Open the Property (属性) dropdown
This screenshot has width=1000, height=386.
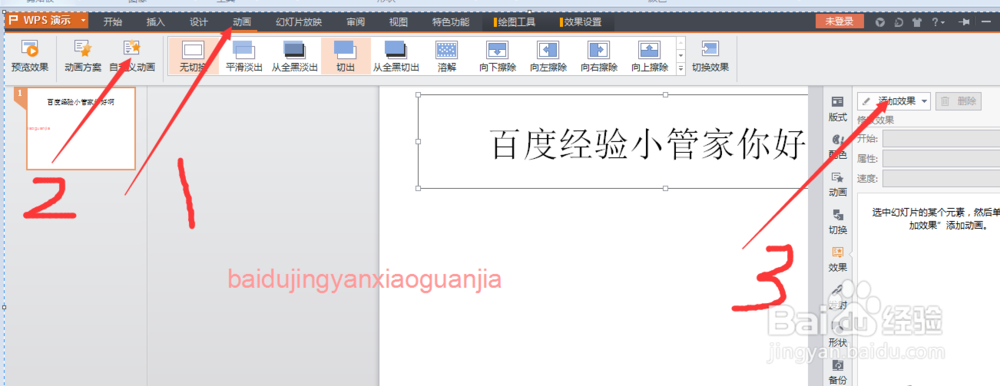click(941, 158)
